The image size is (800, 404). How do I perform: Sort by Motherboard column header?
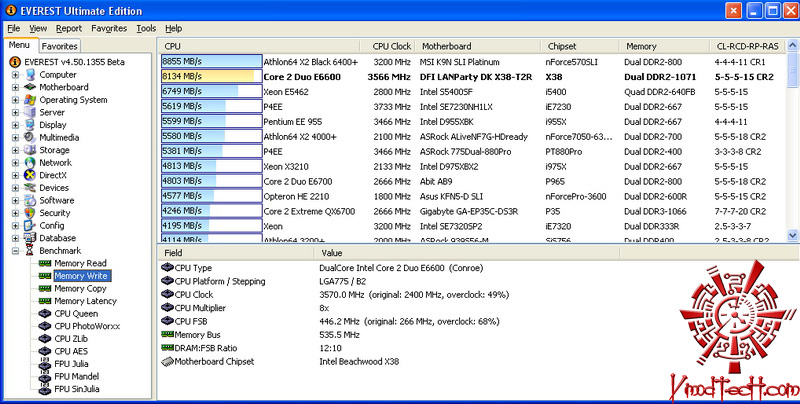pyautogui.click(x=478, y=46)
